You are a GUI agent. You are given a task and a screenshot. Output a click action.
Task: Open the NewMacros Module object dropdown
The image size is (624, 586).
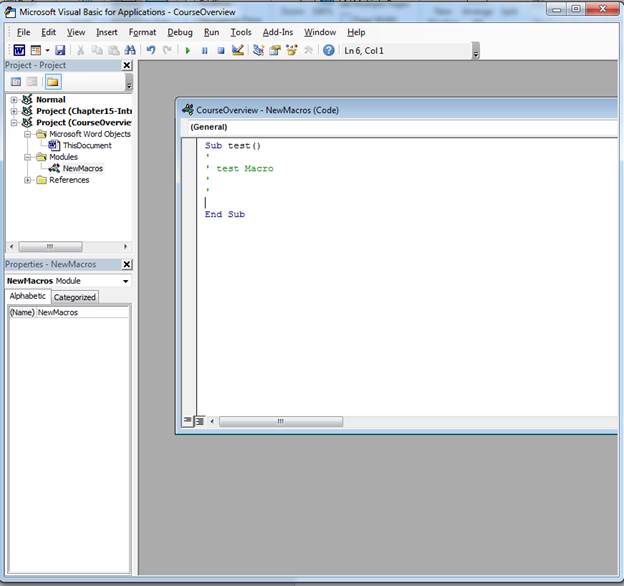(126, 281)
